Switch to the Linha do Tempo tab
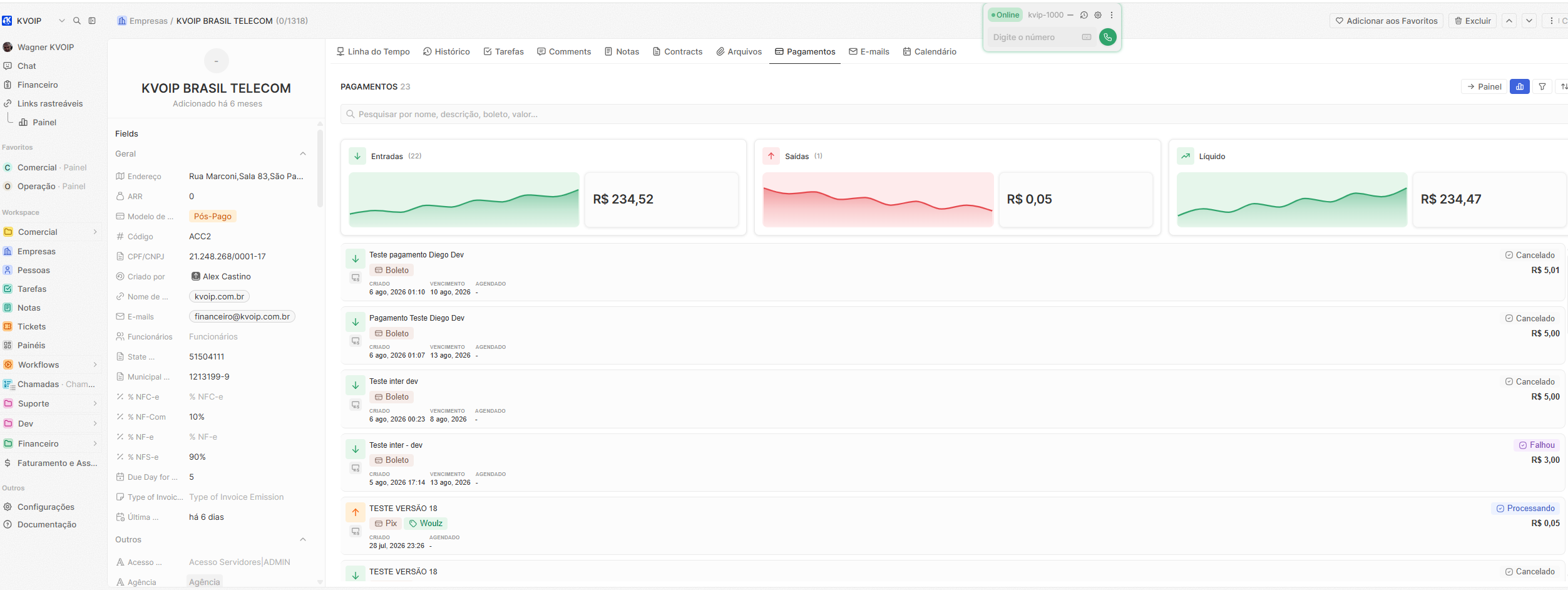1568x590 pixels. coord(373,51)
